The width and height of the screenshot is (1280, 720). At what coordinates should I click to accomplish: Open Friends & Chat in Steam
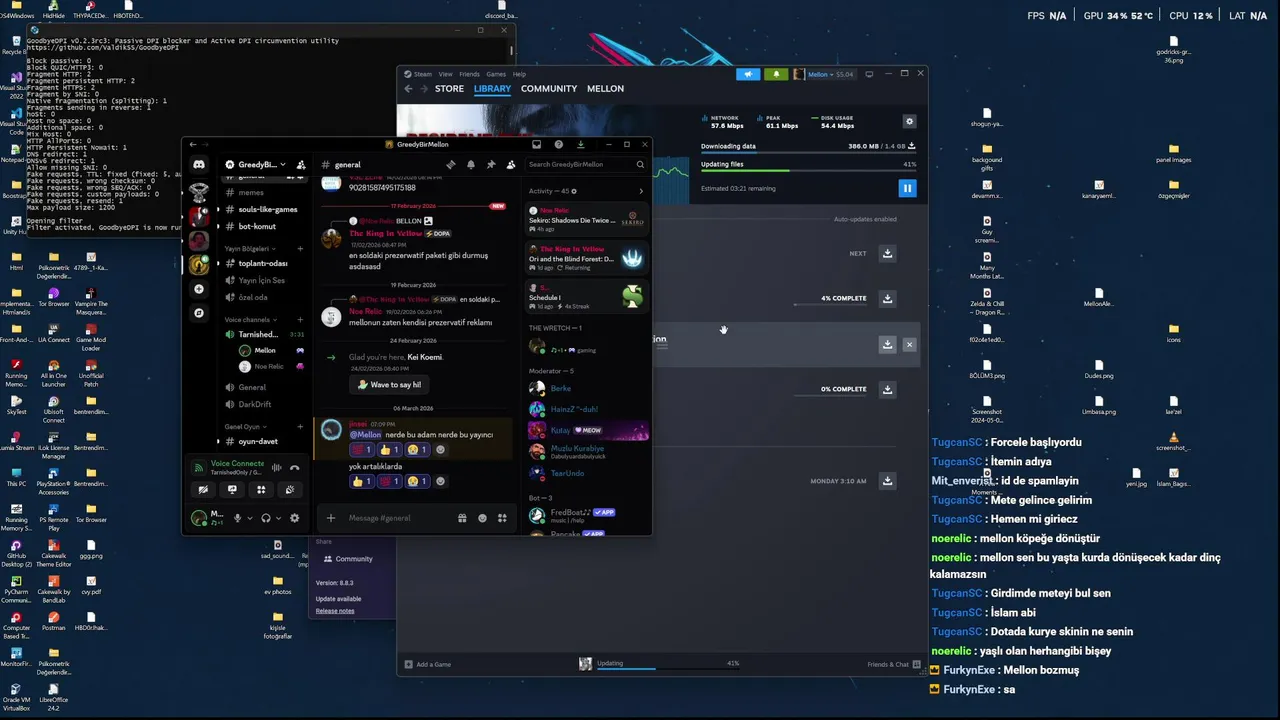(x=893, y=664)
